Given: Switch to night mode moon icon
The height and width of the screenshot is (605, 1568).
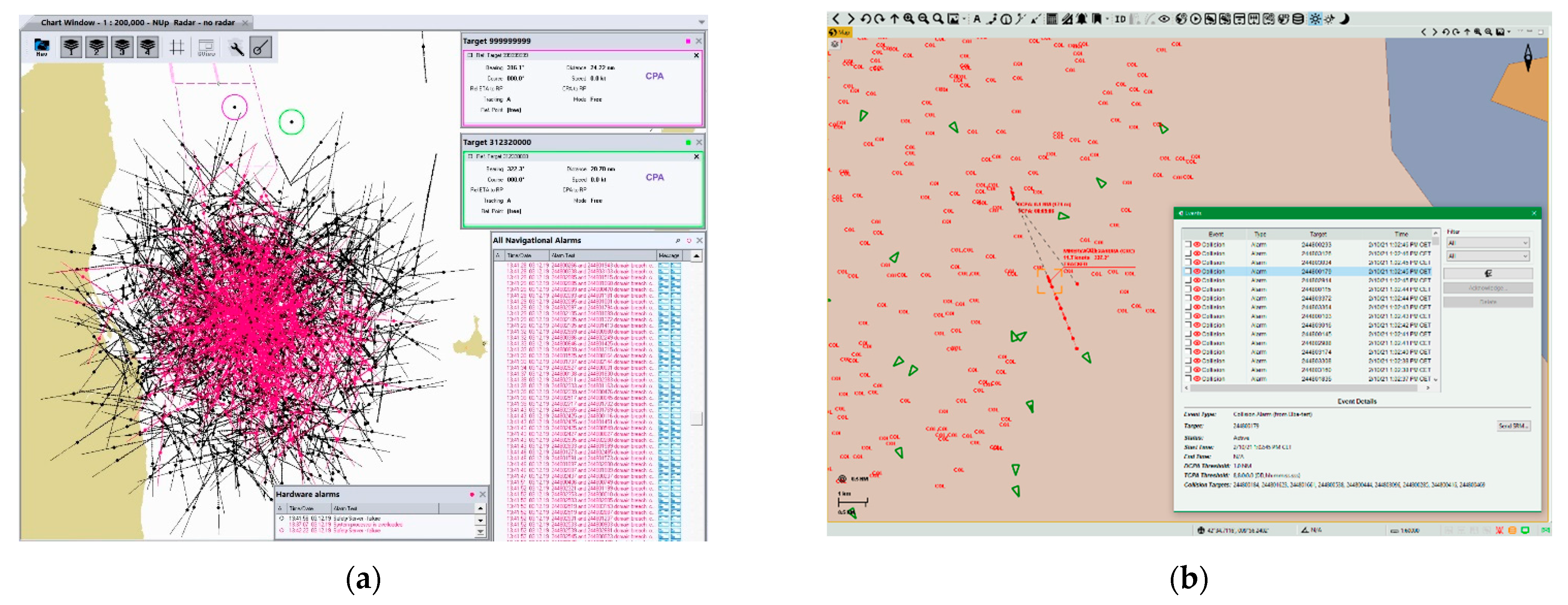Looking at the screenshot, I should pyautogui.click(x=1344, y=19).
